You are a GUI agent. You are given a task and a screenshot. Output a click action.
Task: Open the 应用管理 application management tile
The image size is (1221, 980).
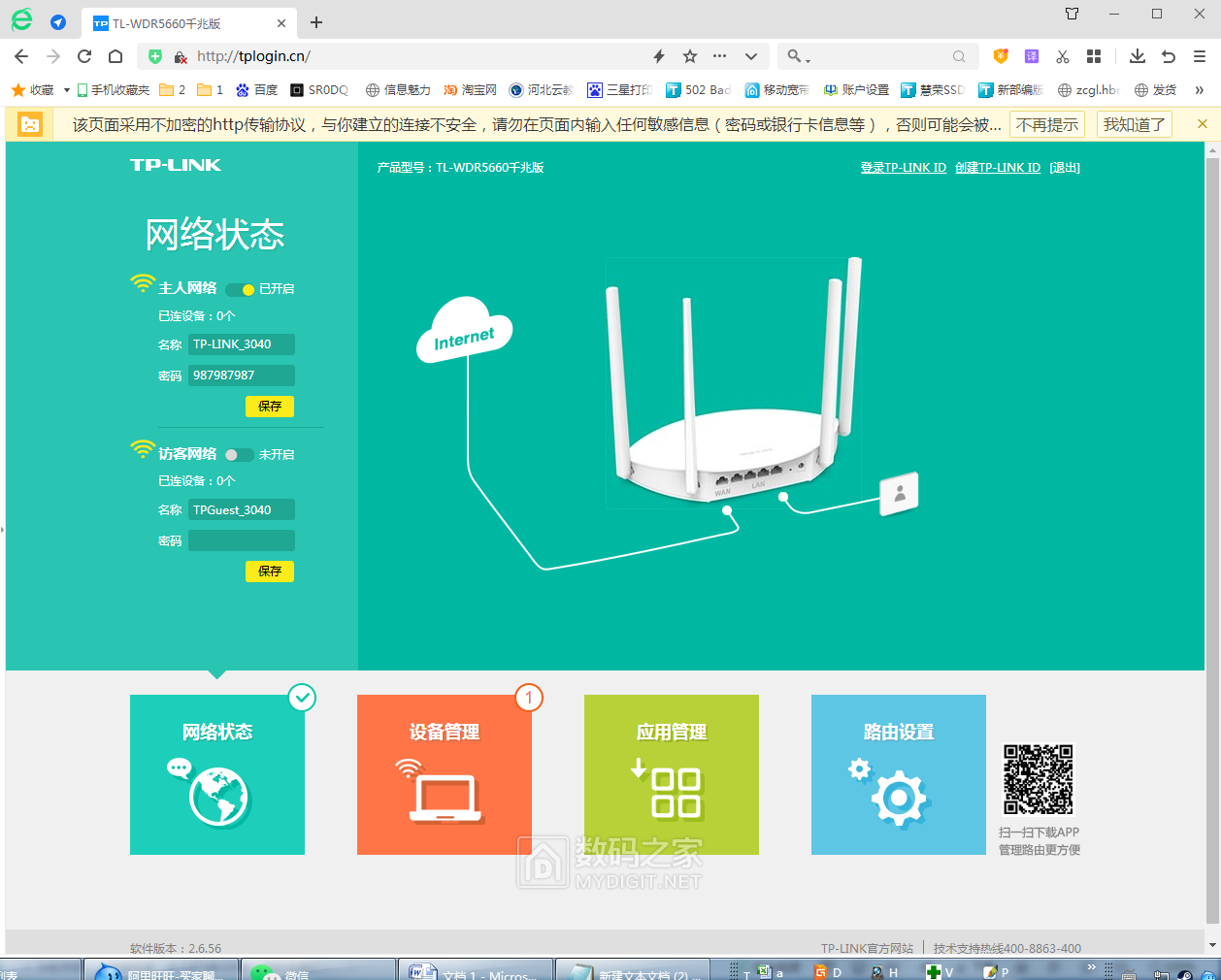tap(671, 774)
